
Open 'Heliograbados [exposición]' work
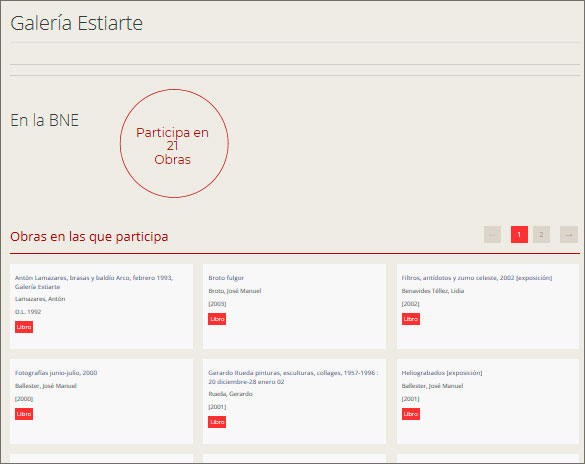click(442, 373)
